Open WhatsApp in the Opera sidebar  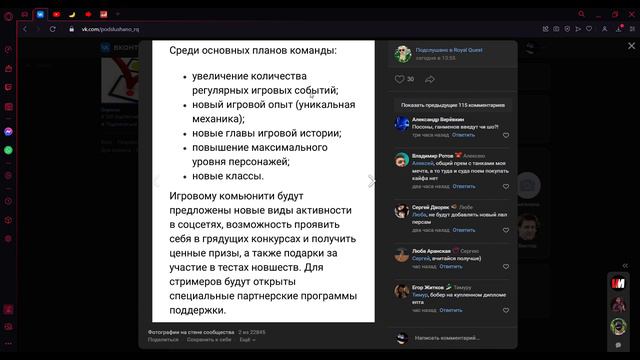coord(8,150)
